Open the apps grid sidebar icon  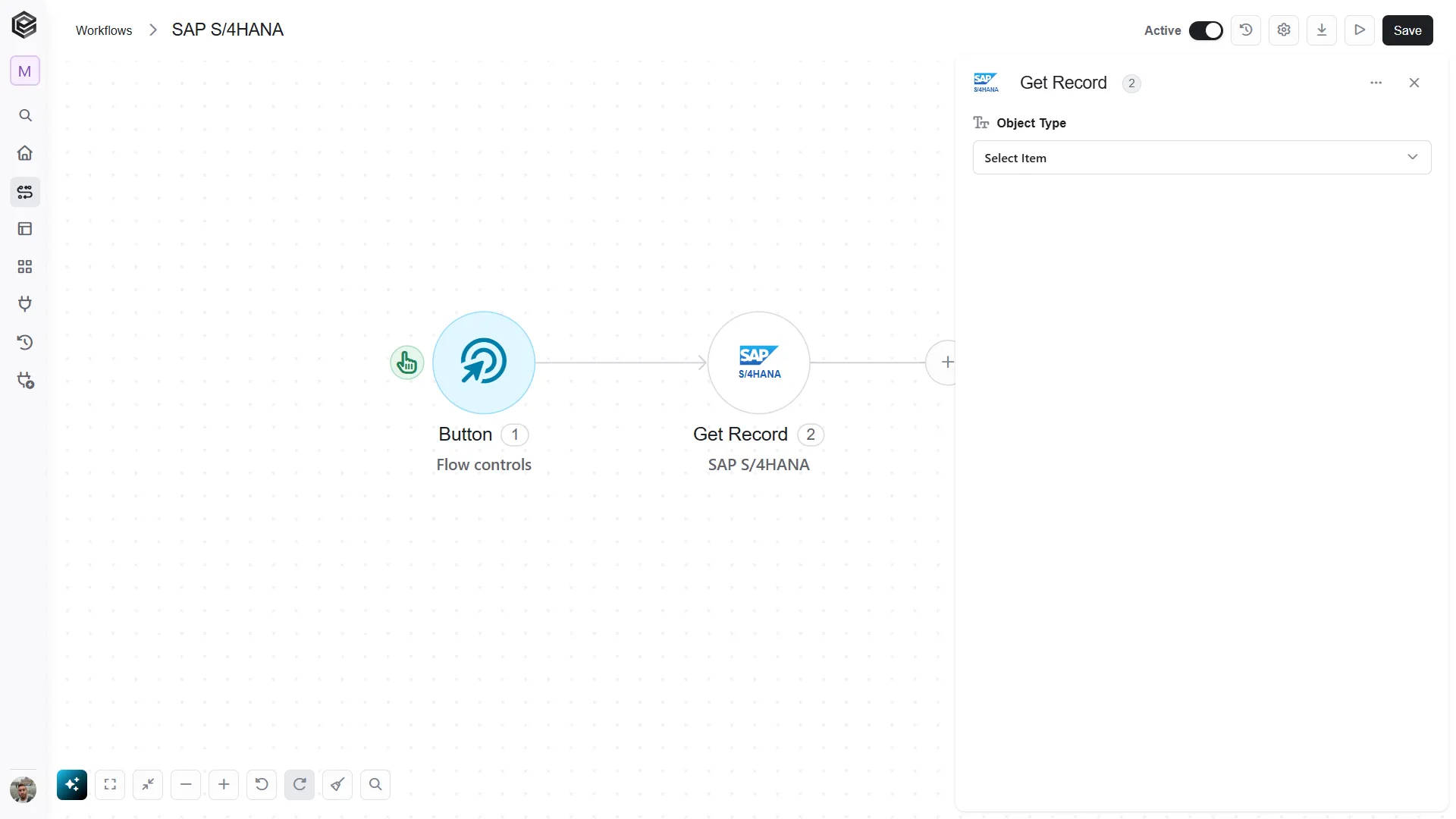(25, 267)
